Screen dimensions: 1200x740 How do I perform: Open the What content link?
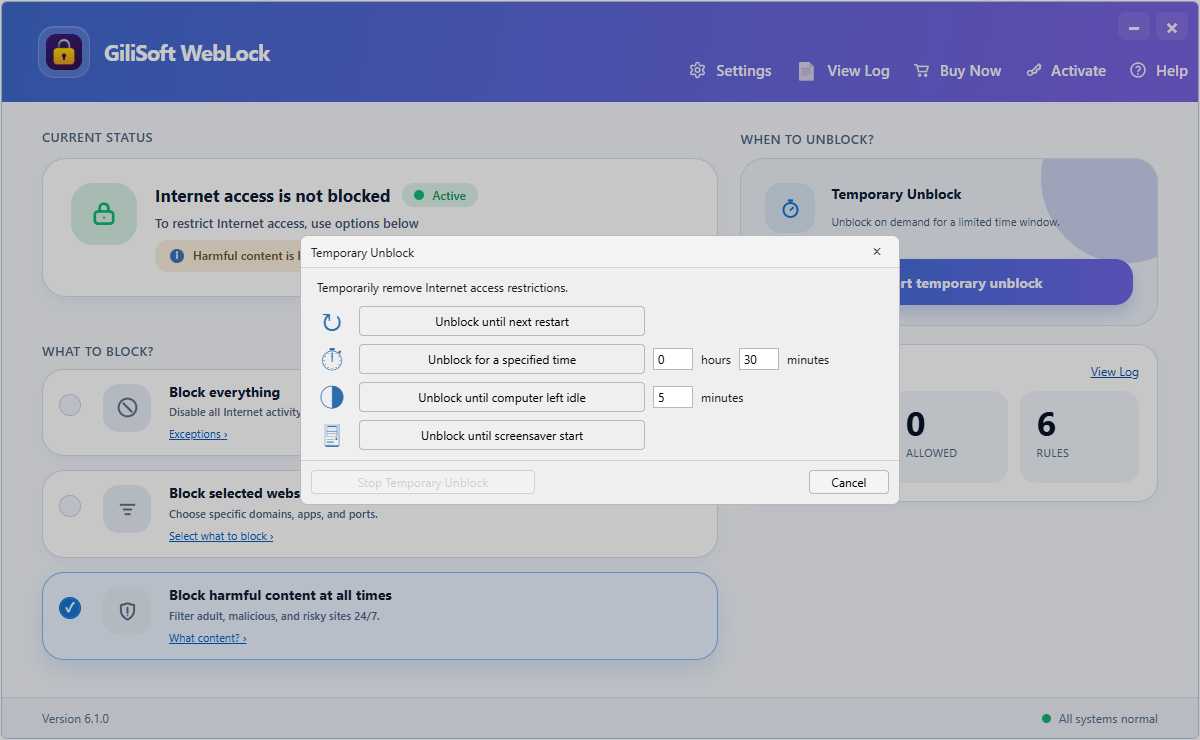208,638
